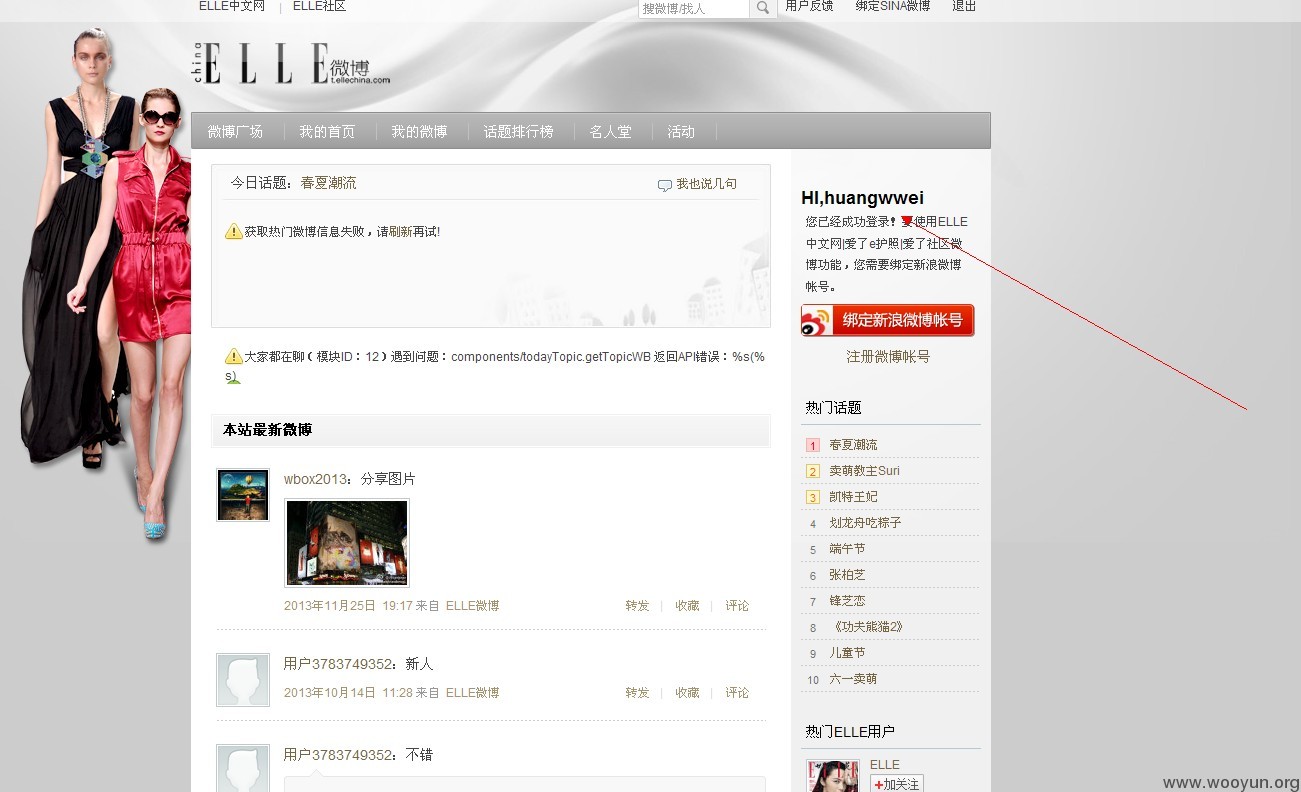Click the username wbox2013
The width and height of the screenshot is (1301, 792).
tap(317, 479)
